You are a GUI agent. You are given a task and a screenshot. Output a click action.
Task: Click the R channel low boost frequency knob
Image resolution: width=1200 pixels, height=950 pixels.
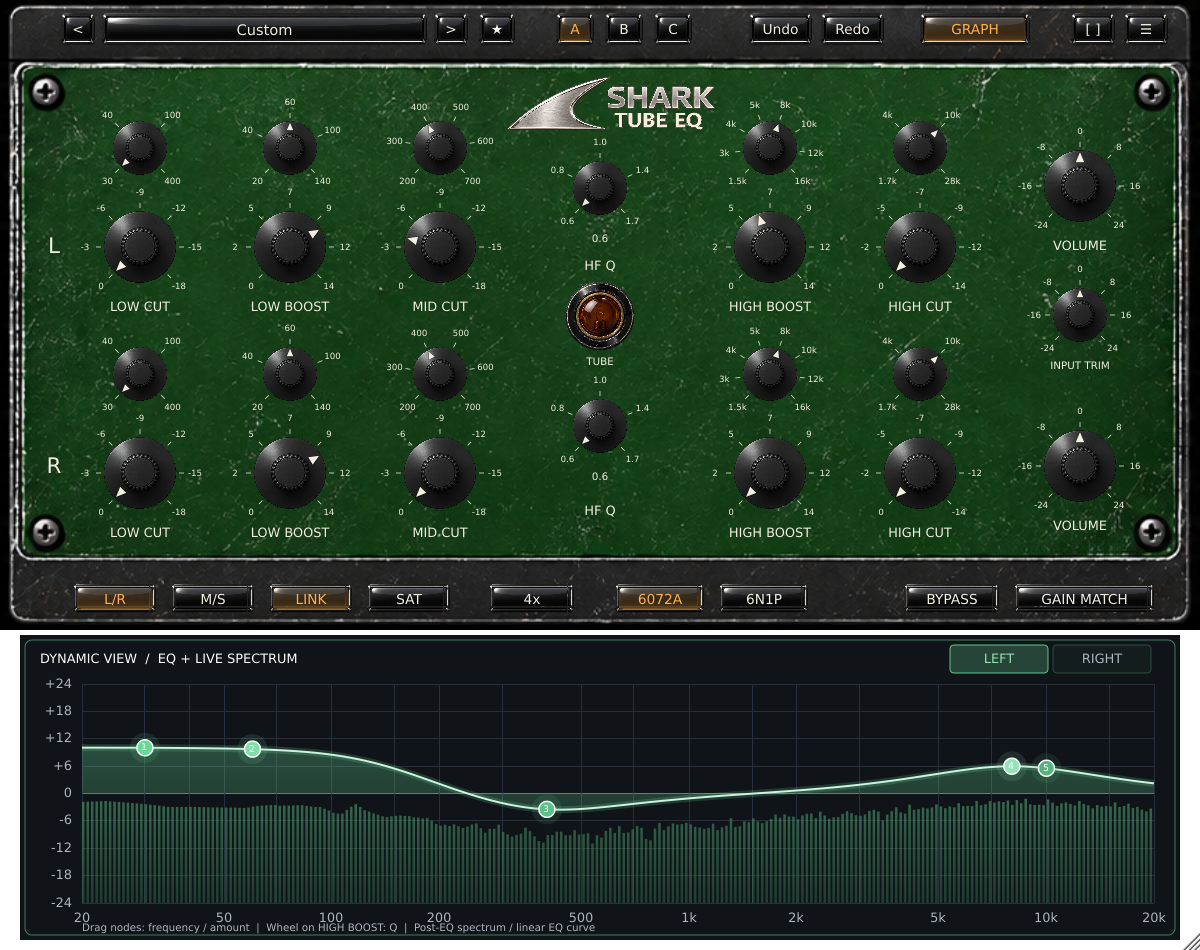290,374
